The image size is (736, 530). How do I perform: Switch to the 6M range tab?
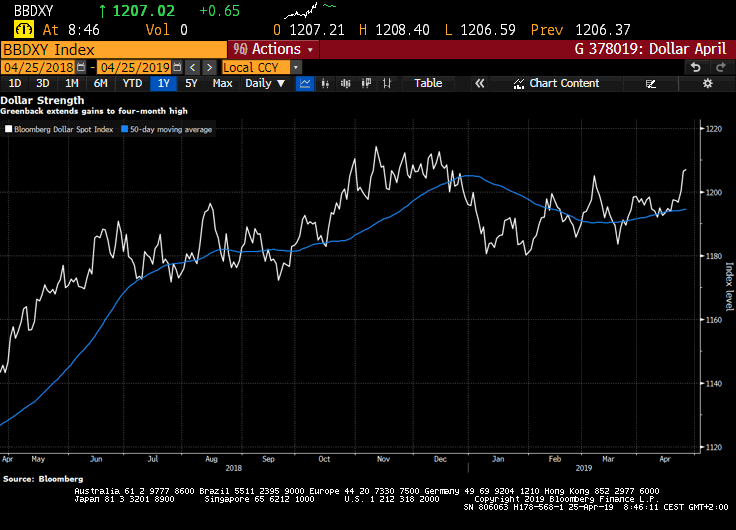pos(100,84)
